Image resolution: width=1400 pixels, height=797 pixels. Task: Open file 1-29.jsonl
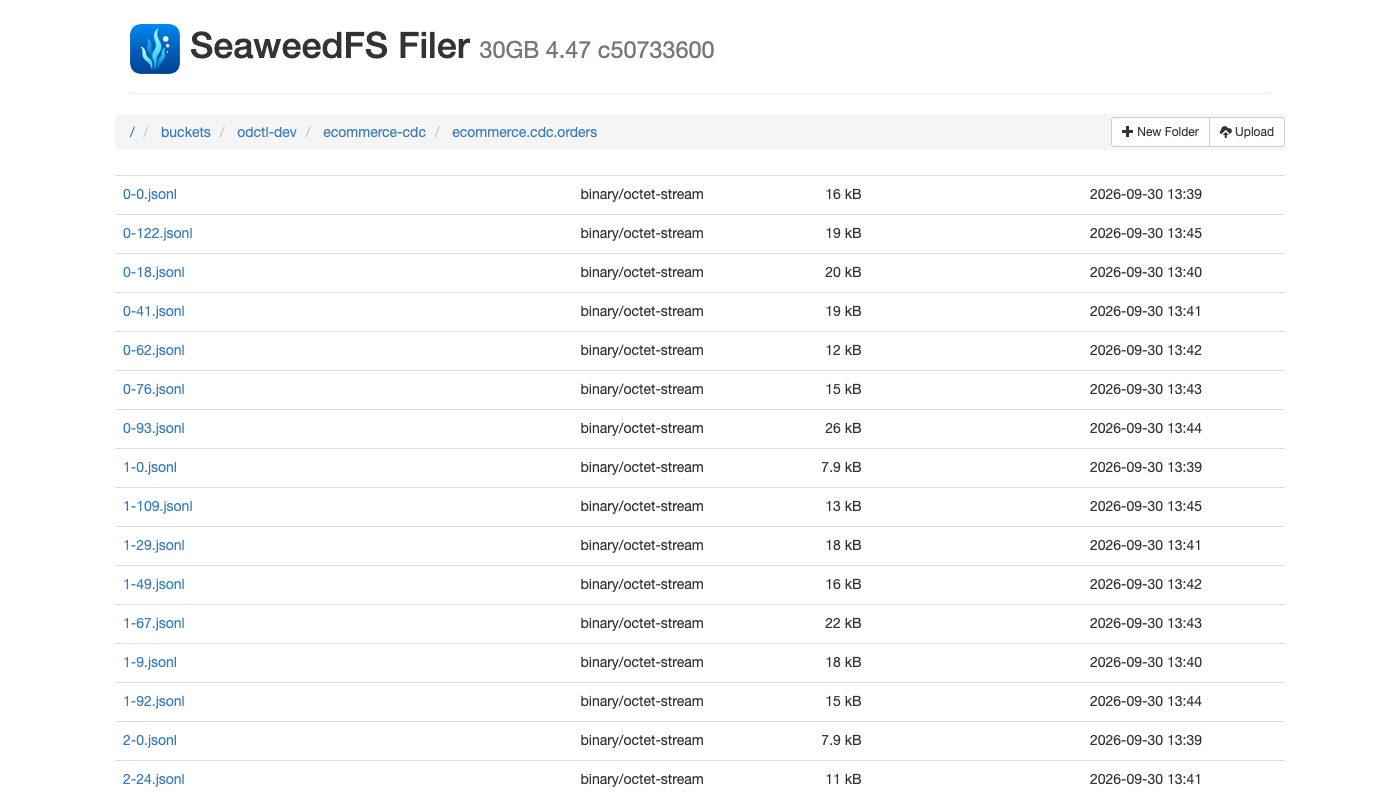pyautogui.click(x=154, y=545)
